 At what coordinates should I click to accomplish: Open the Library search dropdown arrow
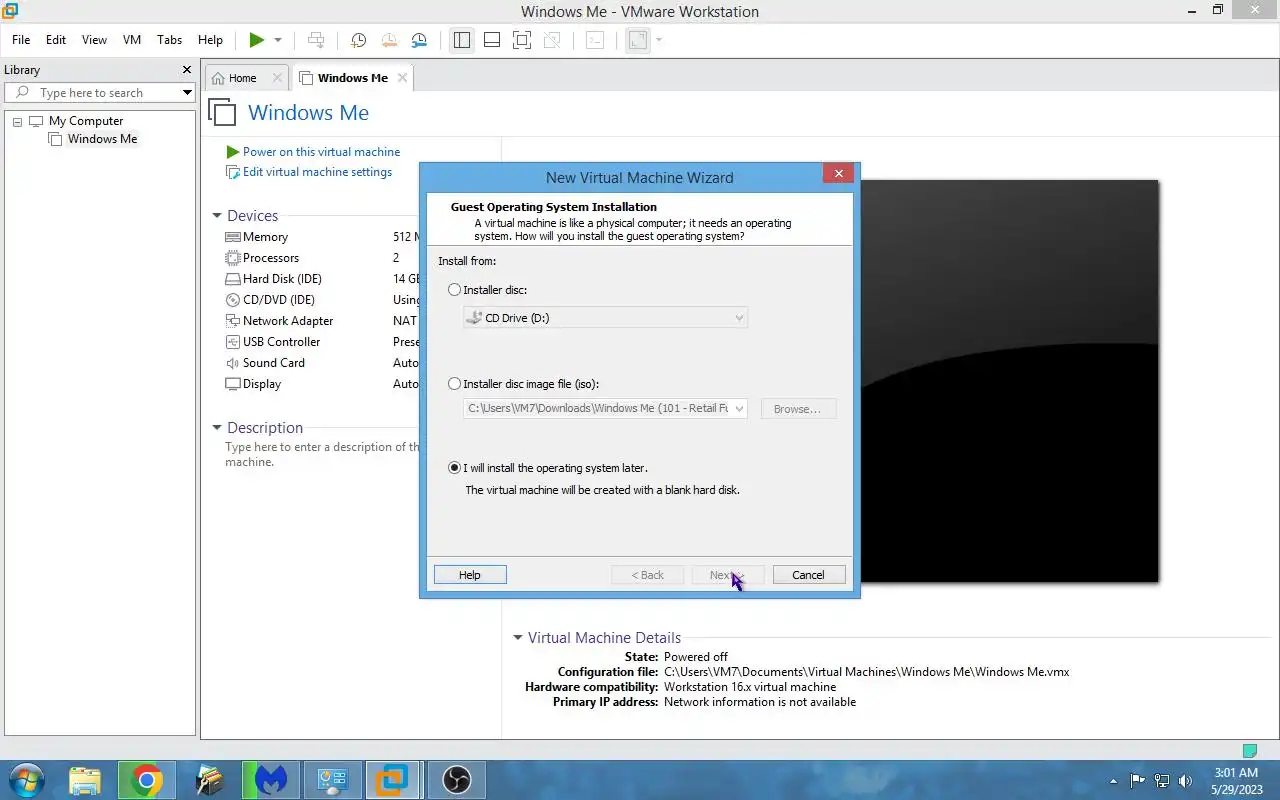tap(187, 92)
